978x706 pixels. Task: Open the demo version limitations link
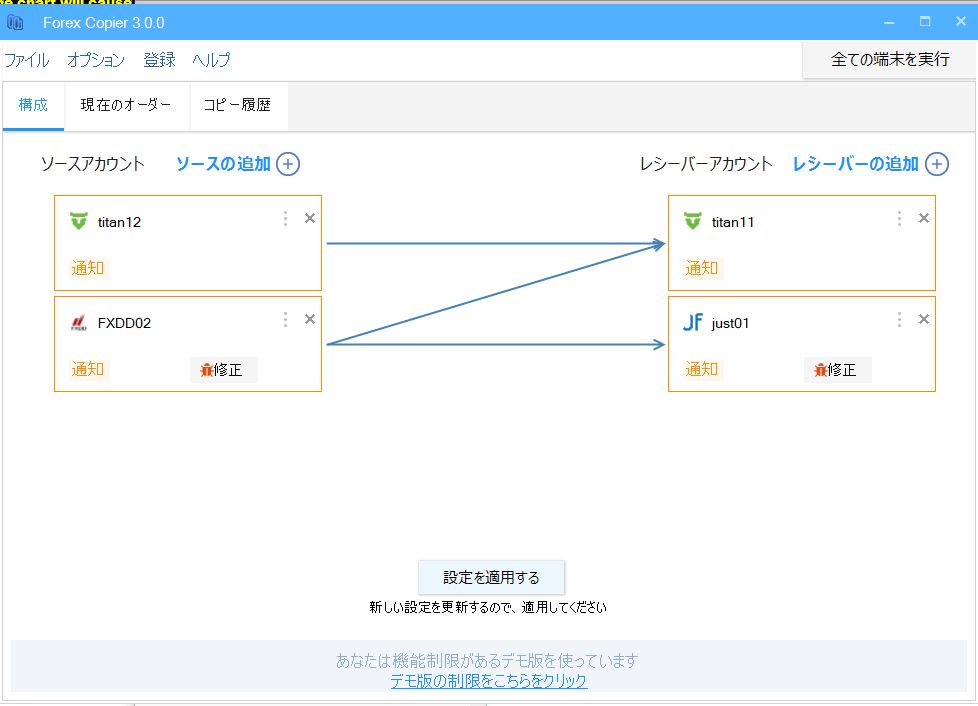[489, 679]
